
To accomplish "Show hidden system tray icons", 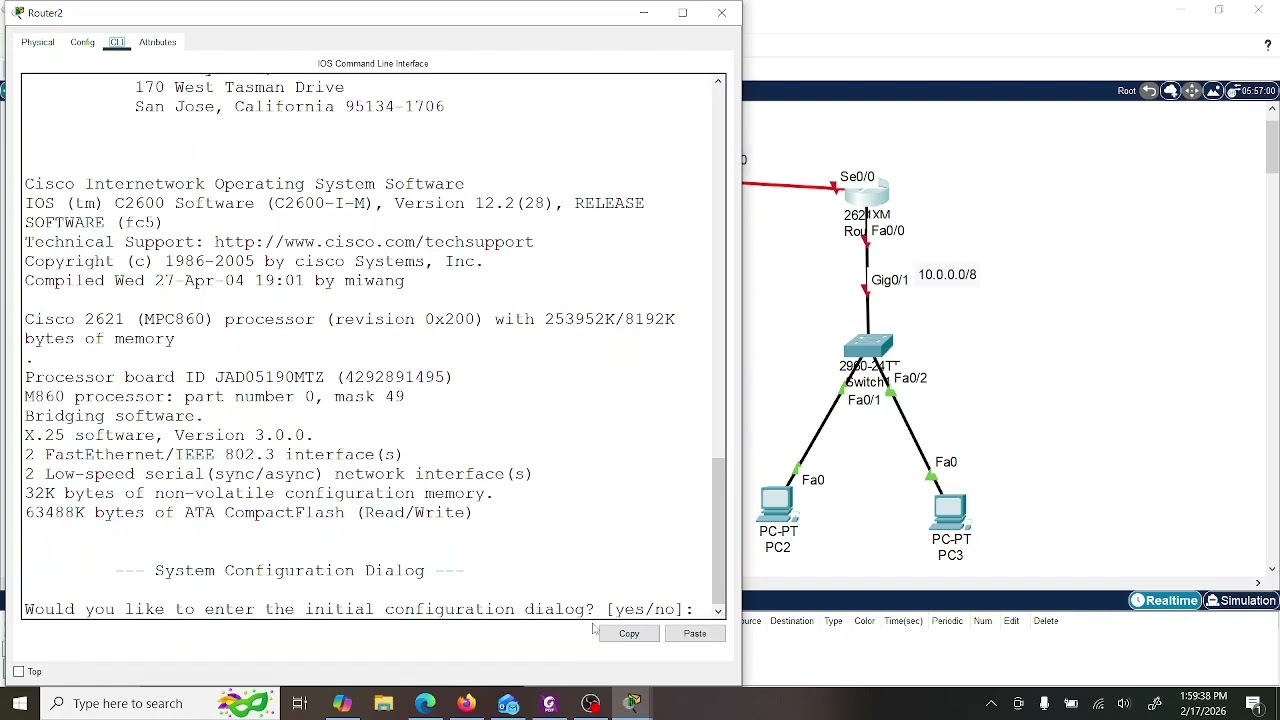I will 991,703.
